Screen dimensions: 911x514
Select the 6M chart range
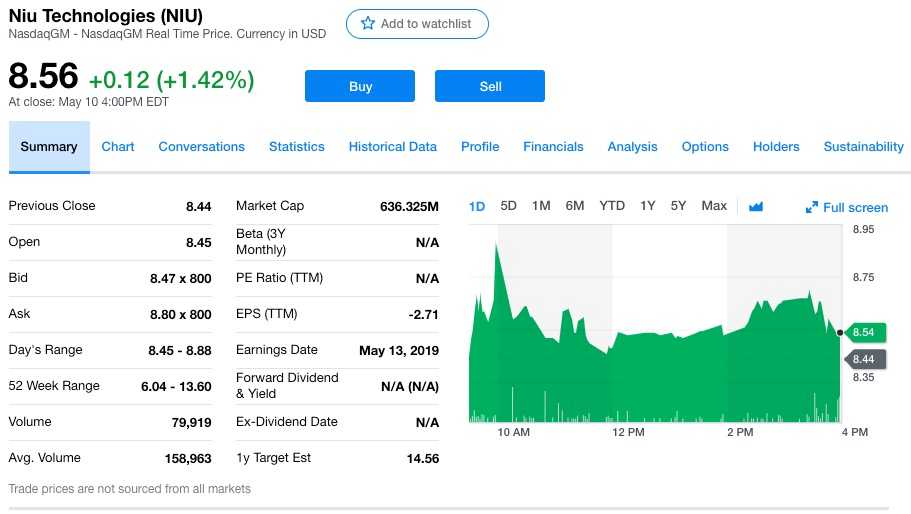coord(575,206)
